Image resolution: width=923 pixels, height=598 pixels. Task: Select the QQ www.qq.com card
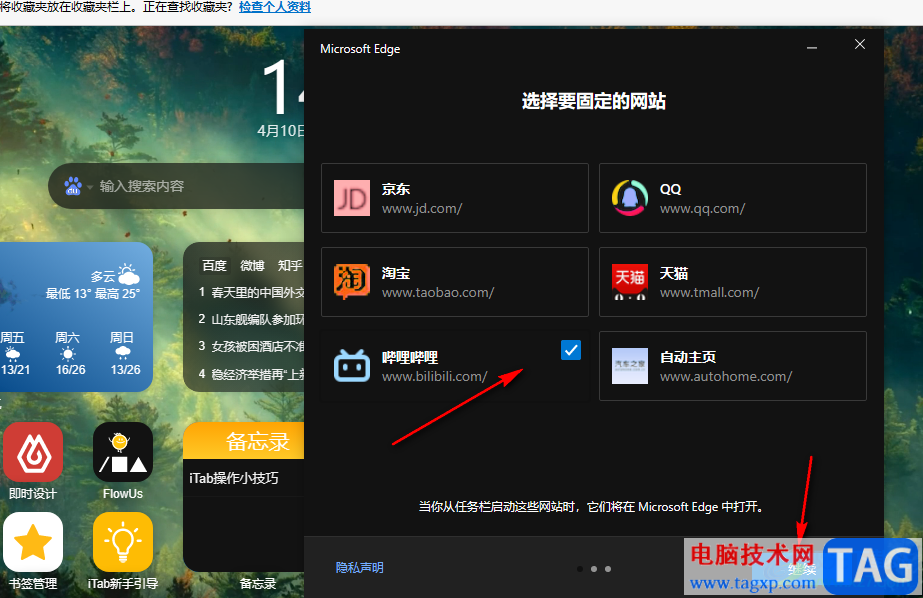click(x=732, y=198)
